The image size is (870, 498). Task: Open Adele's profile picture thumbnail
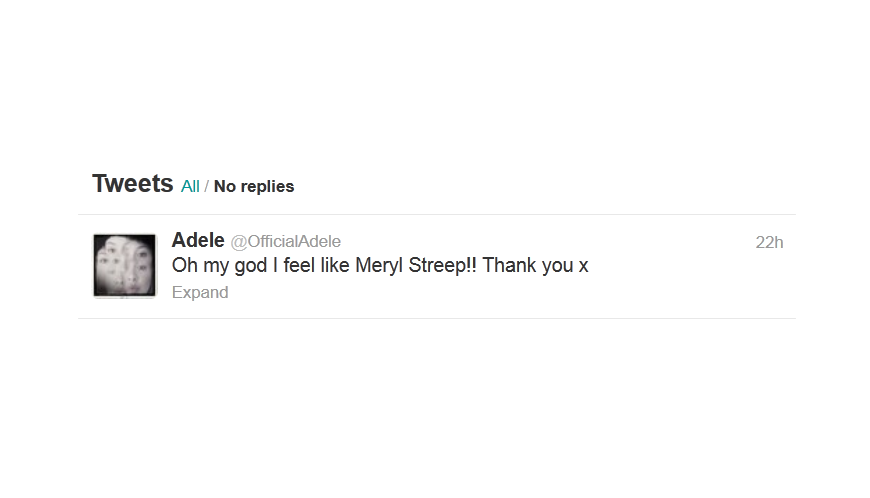pos(125,265)
